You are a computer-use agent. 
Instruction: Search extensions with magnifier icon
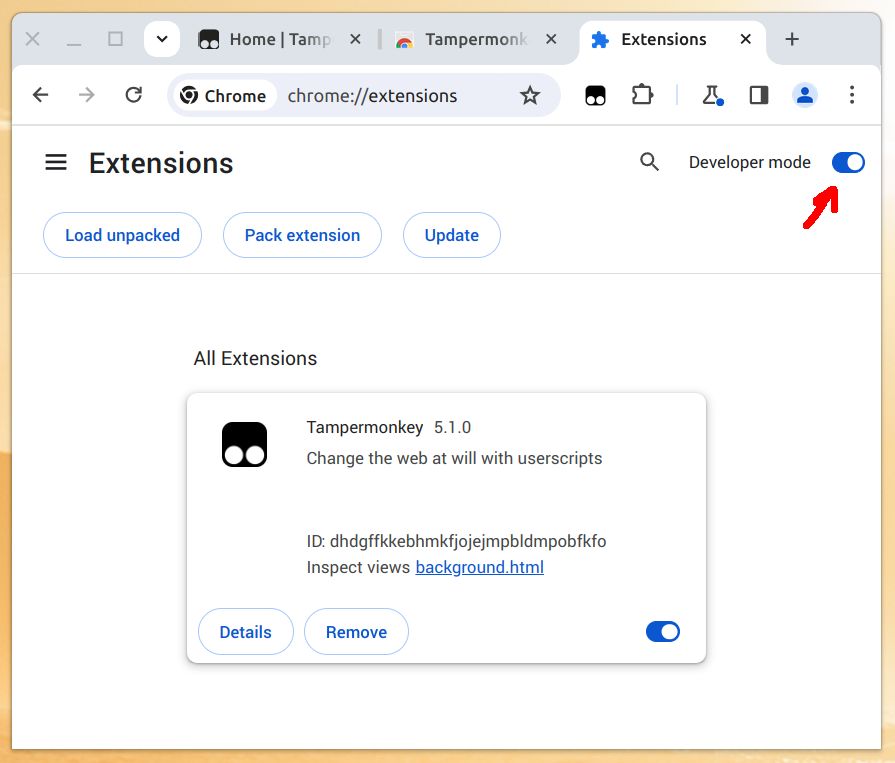pyautogui.click(x=649, y=162)
